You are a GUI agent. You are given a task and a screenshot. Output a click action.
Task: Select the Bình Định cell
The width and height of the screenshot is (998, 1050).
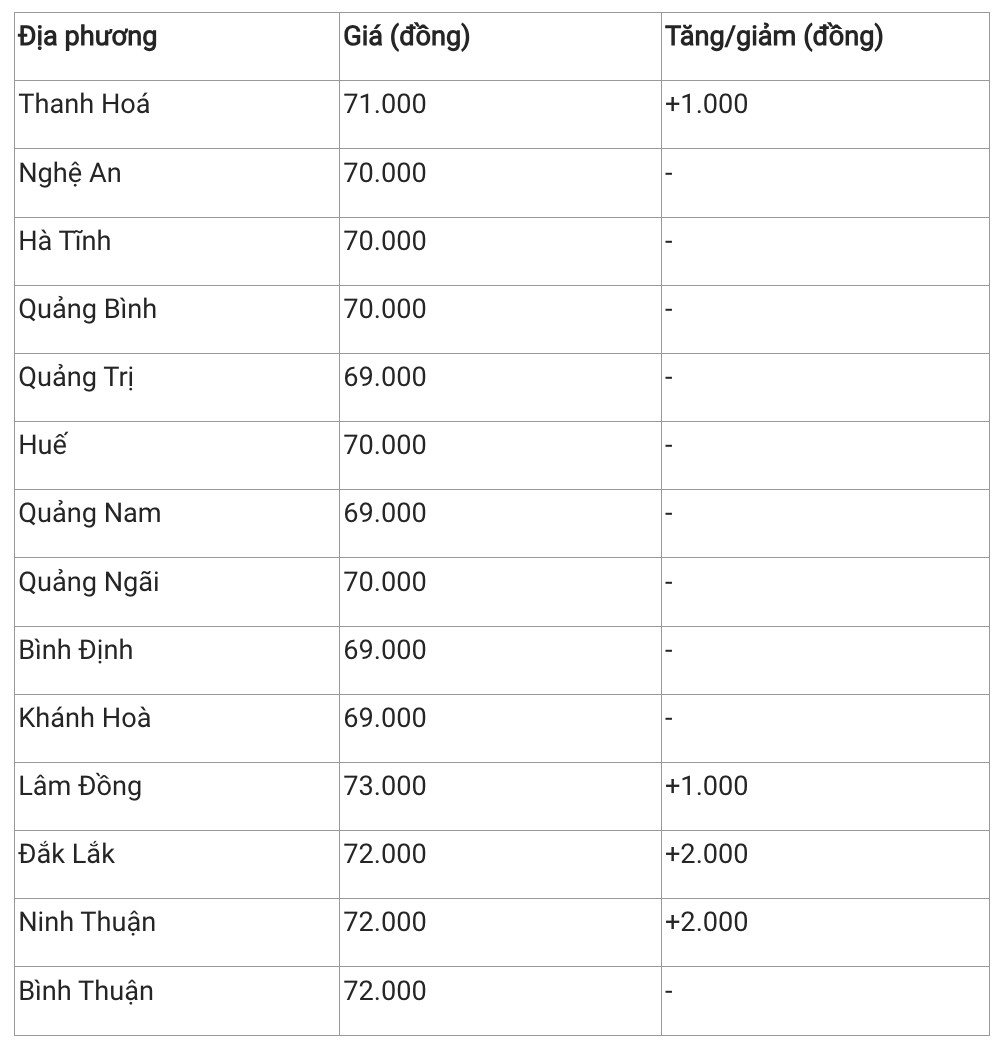76,650
